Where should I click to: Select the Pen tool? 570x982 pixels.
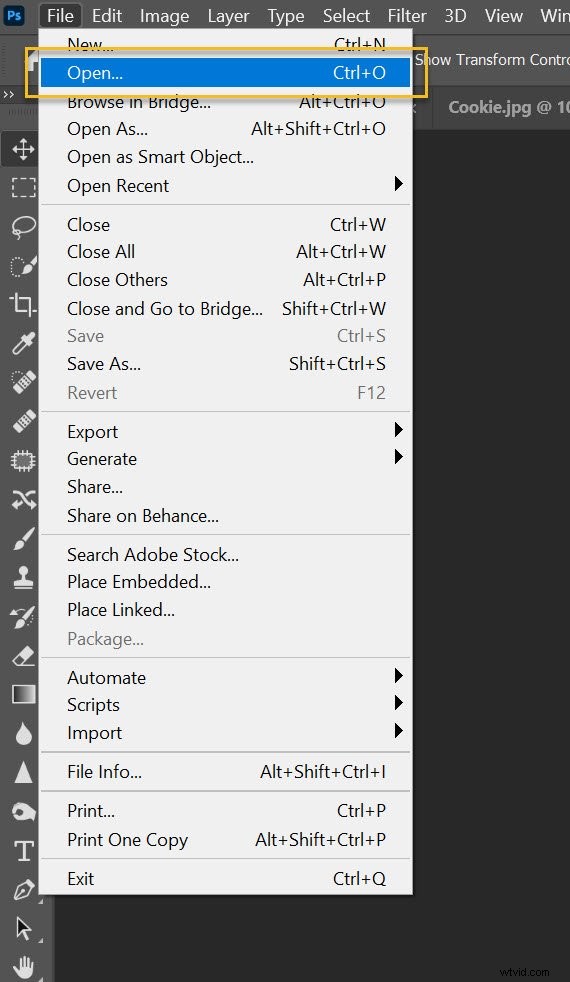coord(23,890)
